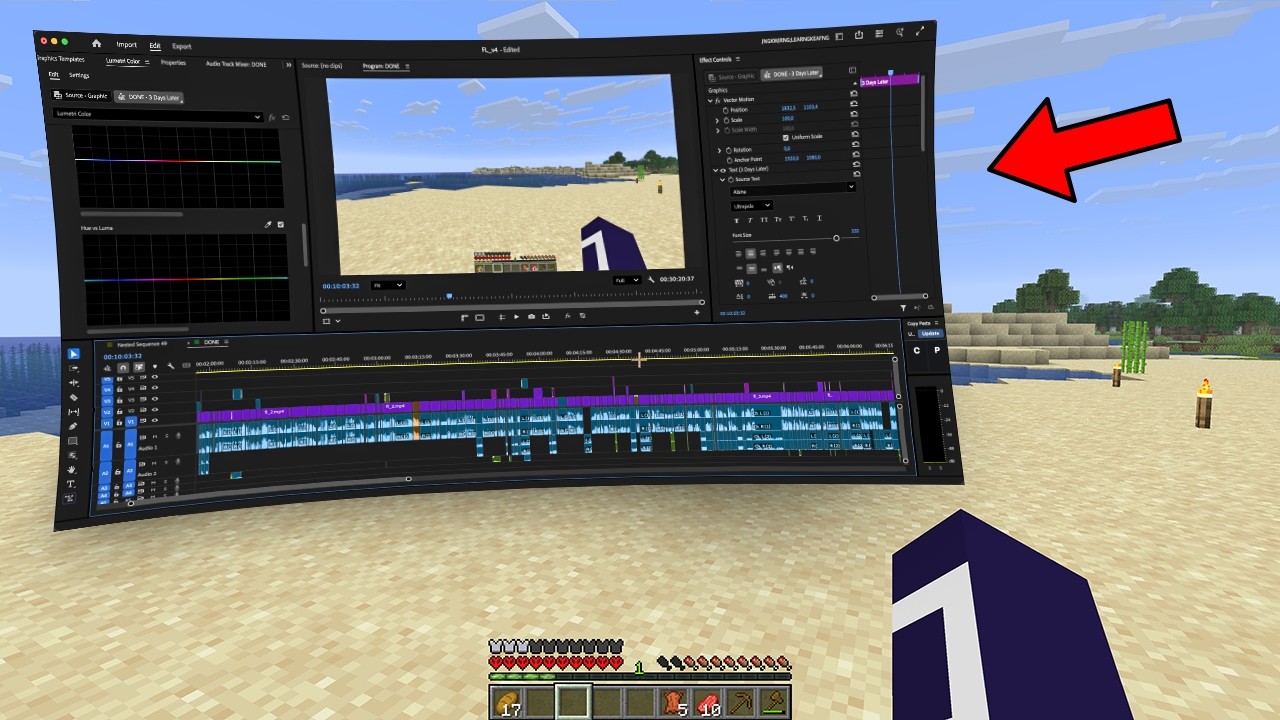Select the pickaxe slot in Minecraft hotbar
This screenshot has width=1280, height=720.
pos(743,702)
